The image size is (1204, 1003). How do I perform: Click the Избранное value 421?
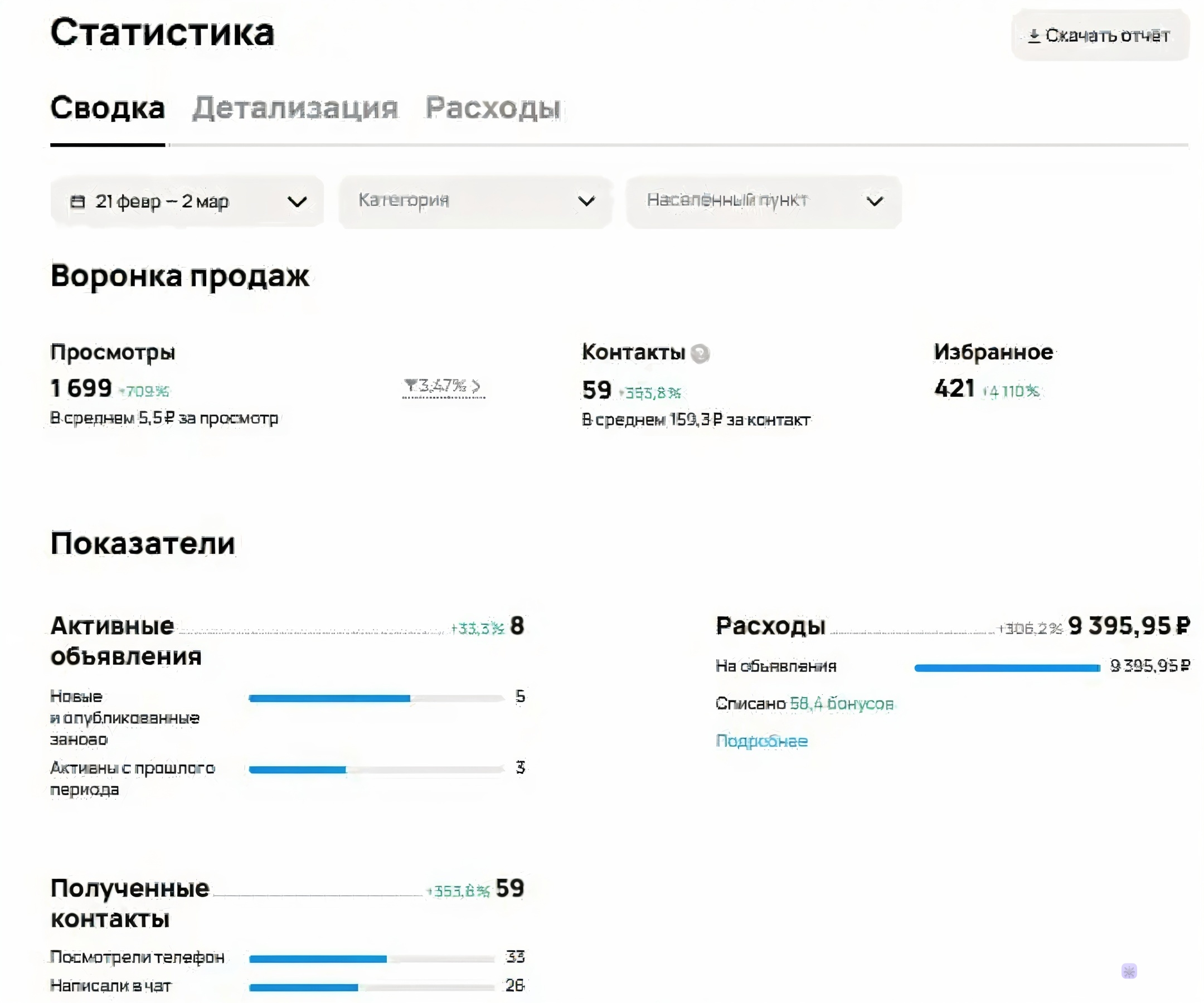pos(954,388)
